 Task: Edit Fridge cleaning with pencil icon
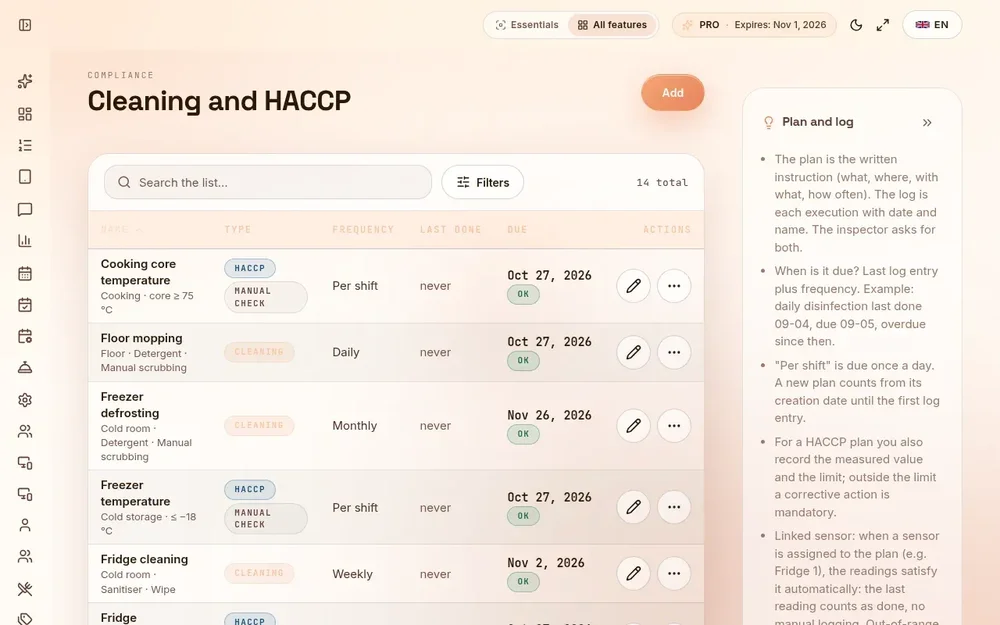pos(633,573)
